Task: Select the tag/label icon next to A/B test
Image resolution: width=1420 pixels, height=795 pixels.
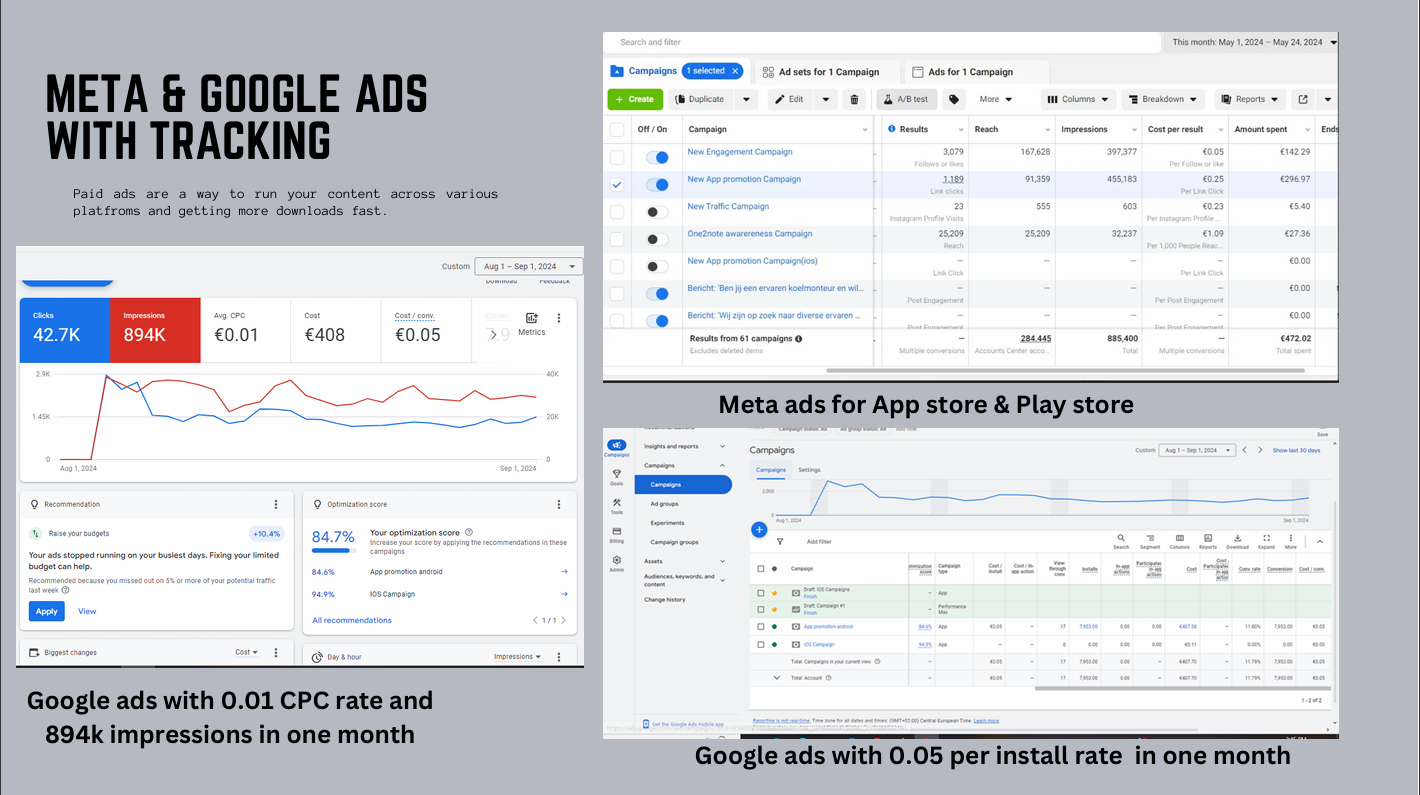Action: tap(955, 99)
